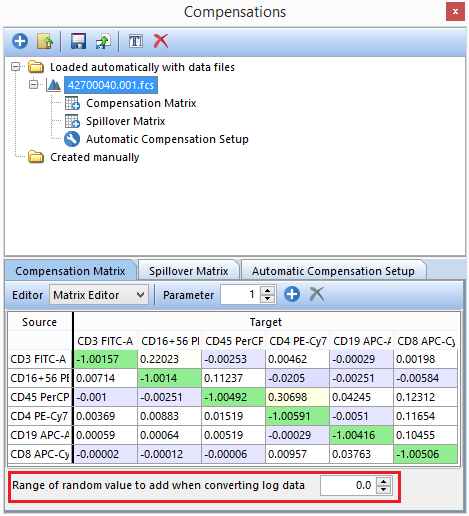Click cell 0.22023 in the matrix
Viewport: 469px width, 516px height.
click(x=169, y=359)
